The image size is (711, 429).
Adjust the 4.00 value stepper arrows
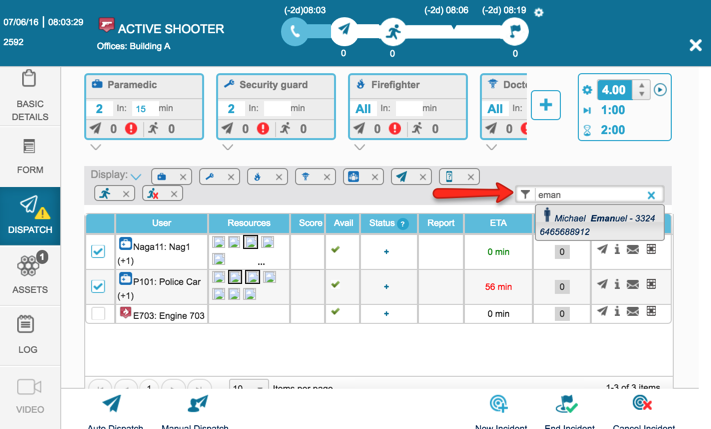pyautogui.click(x=641, y=90)
